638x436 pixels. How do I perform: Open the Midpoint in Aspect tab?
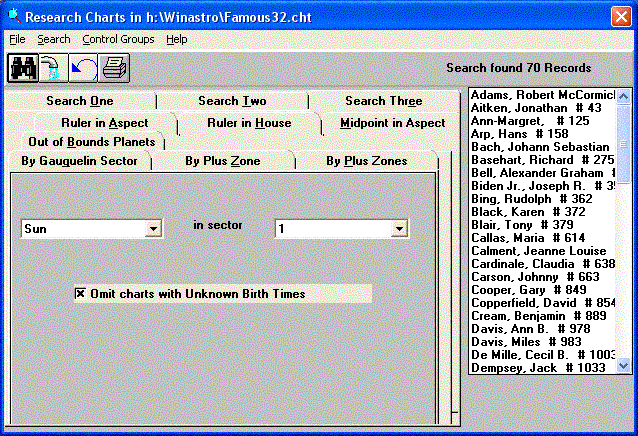tap(392, 123)
